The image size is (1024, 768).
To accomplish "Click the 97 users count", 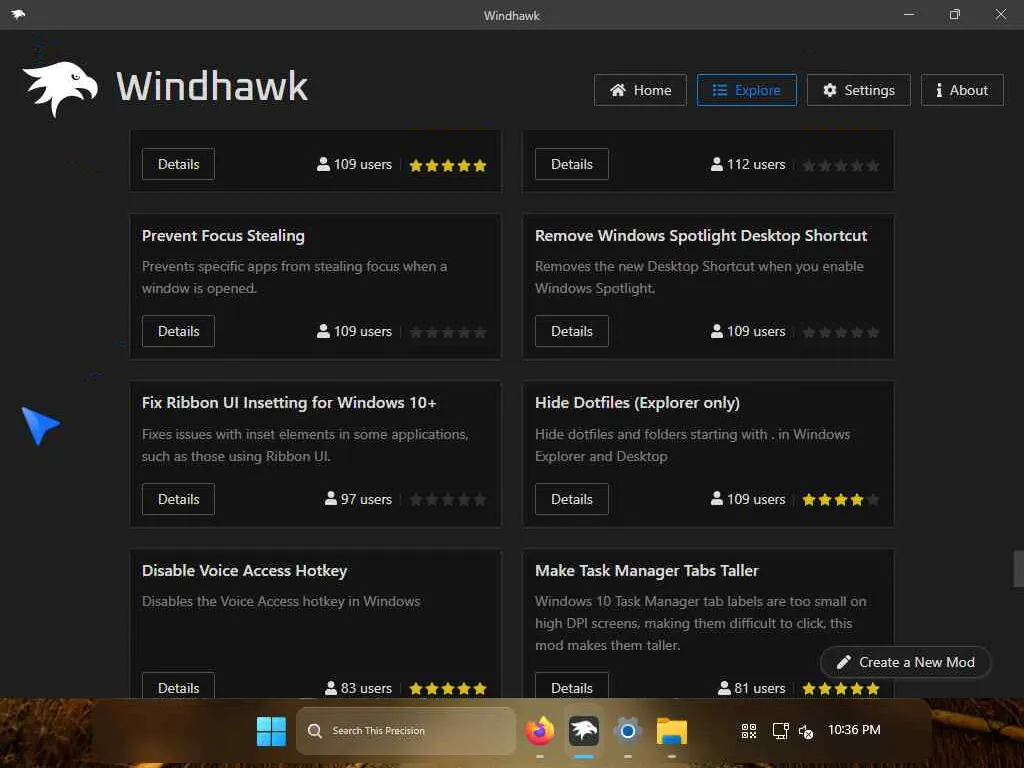I will (359, 499).
